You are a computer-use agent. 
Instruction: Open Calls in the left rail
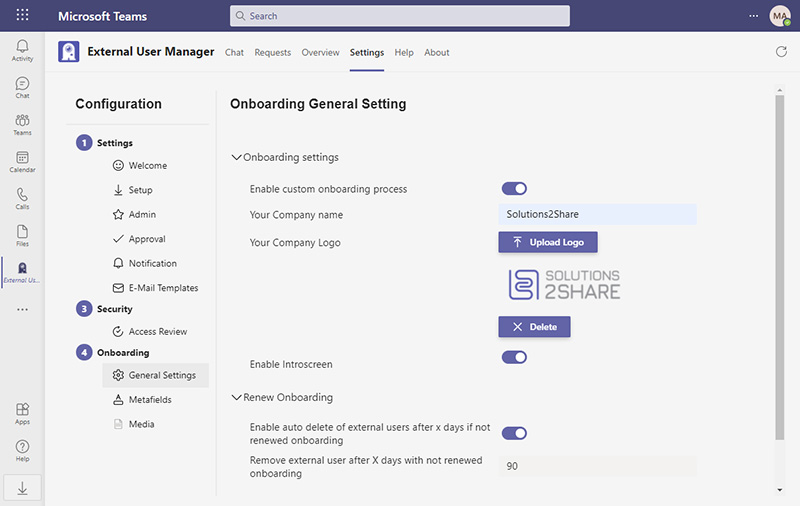click(x=22, y=198)
